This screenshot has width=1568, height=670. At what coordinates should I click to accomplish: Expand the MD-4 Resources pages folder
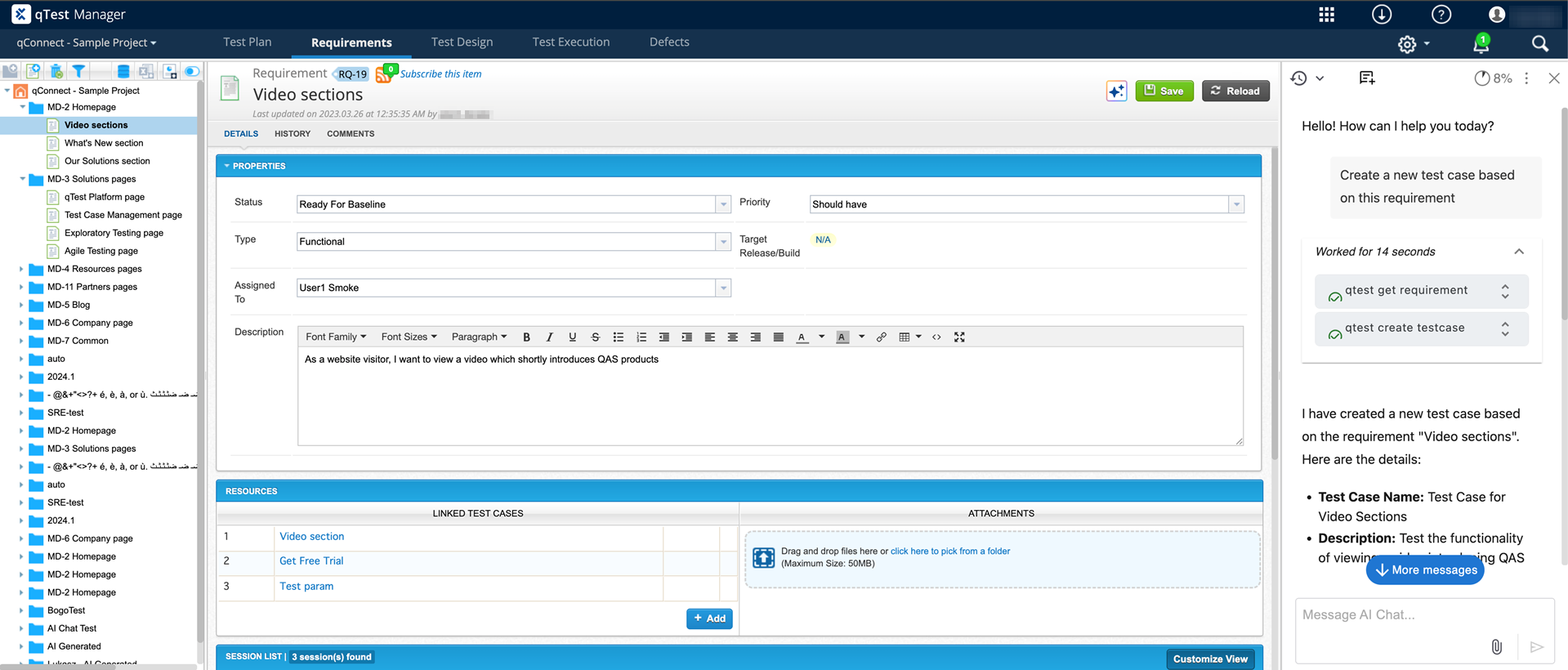click(x=21, y=269)
